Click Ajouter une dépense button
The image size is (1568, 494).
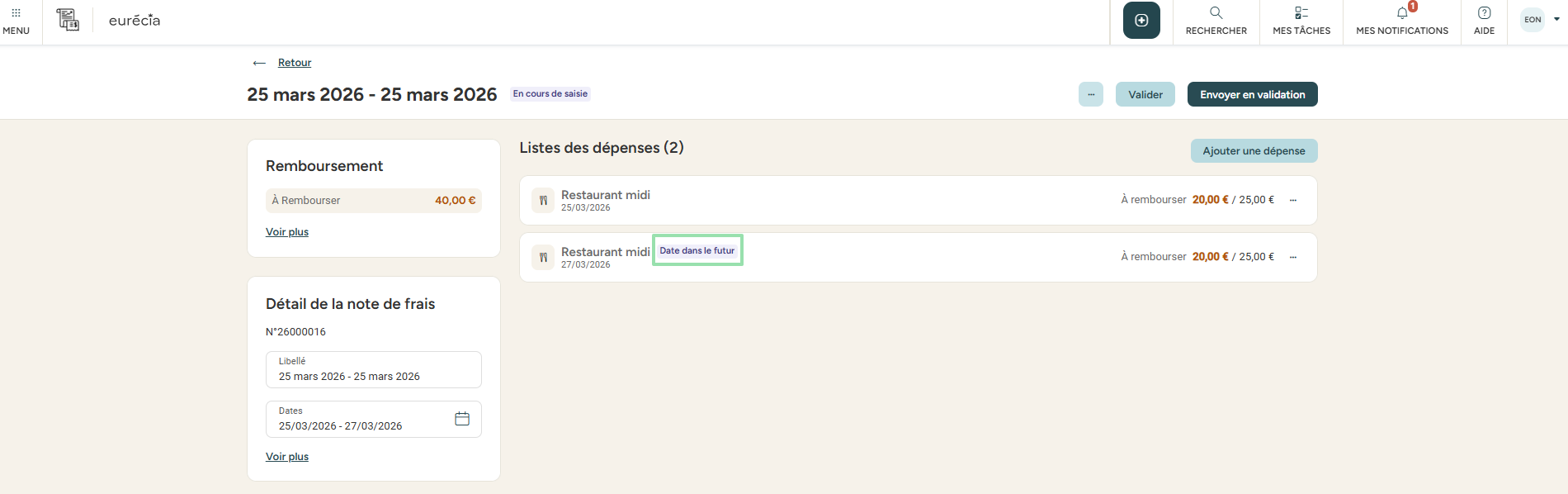tap(1254, 151)
